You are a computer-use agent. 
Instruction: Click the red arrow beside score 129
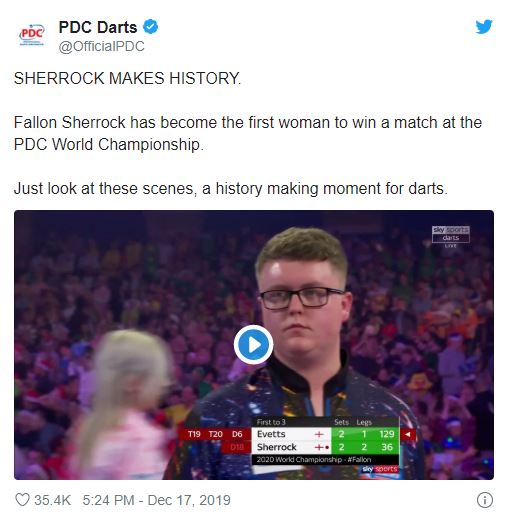coord(407,434)
